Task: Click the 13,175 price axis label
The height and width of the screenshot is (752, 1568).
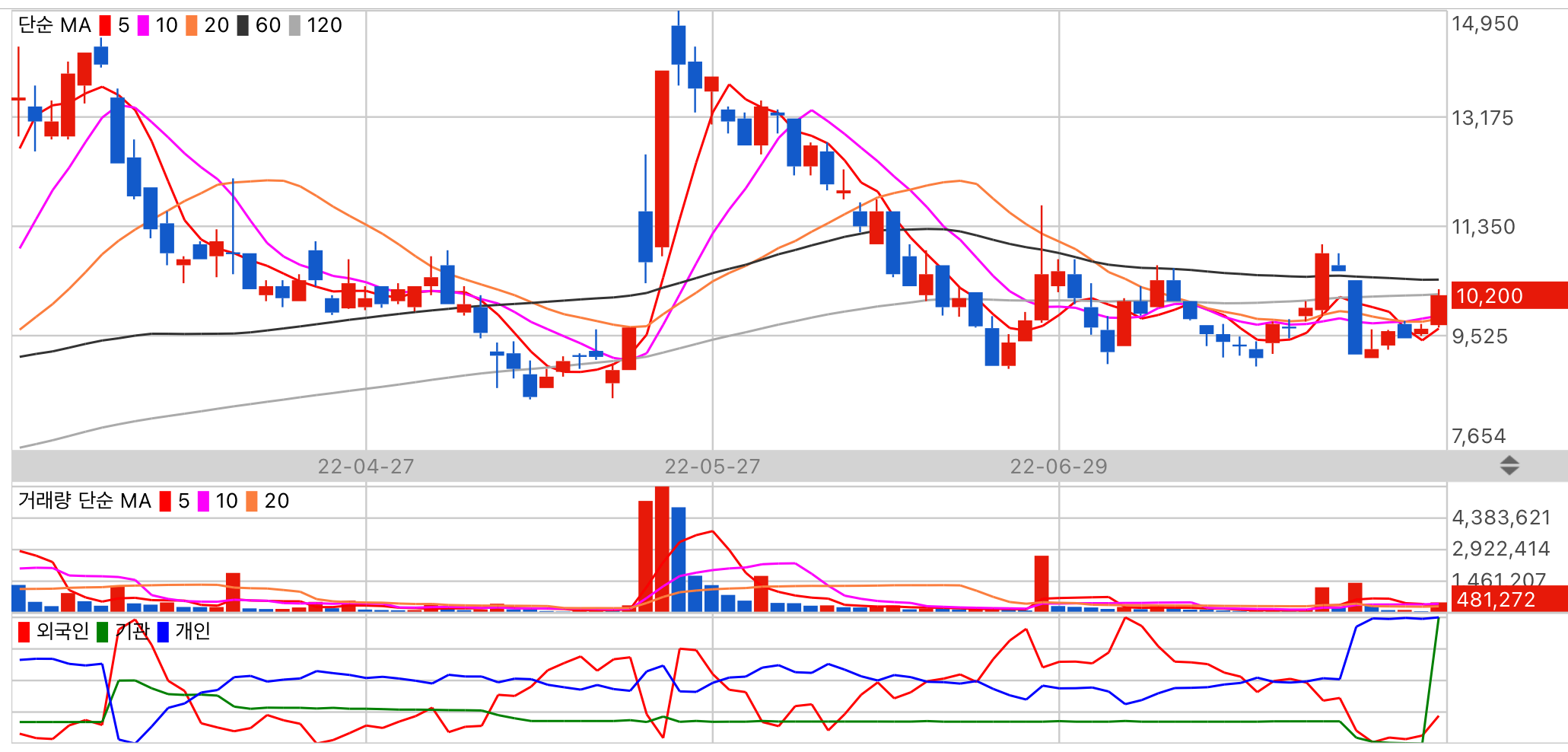Action: click(x=1482, y=118)
